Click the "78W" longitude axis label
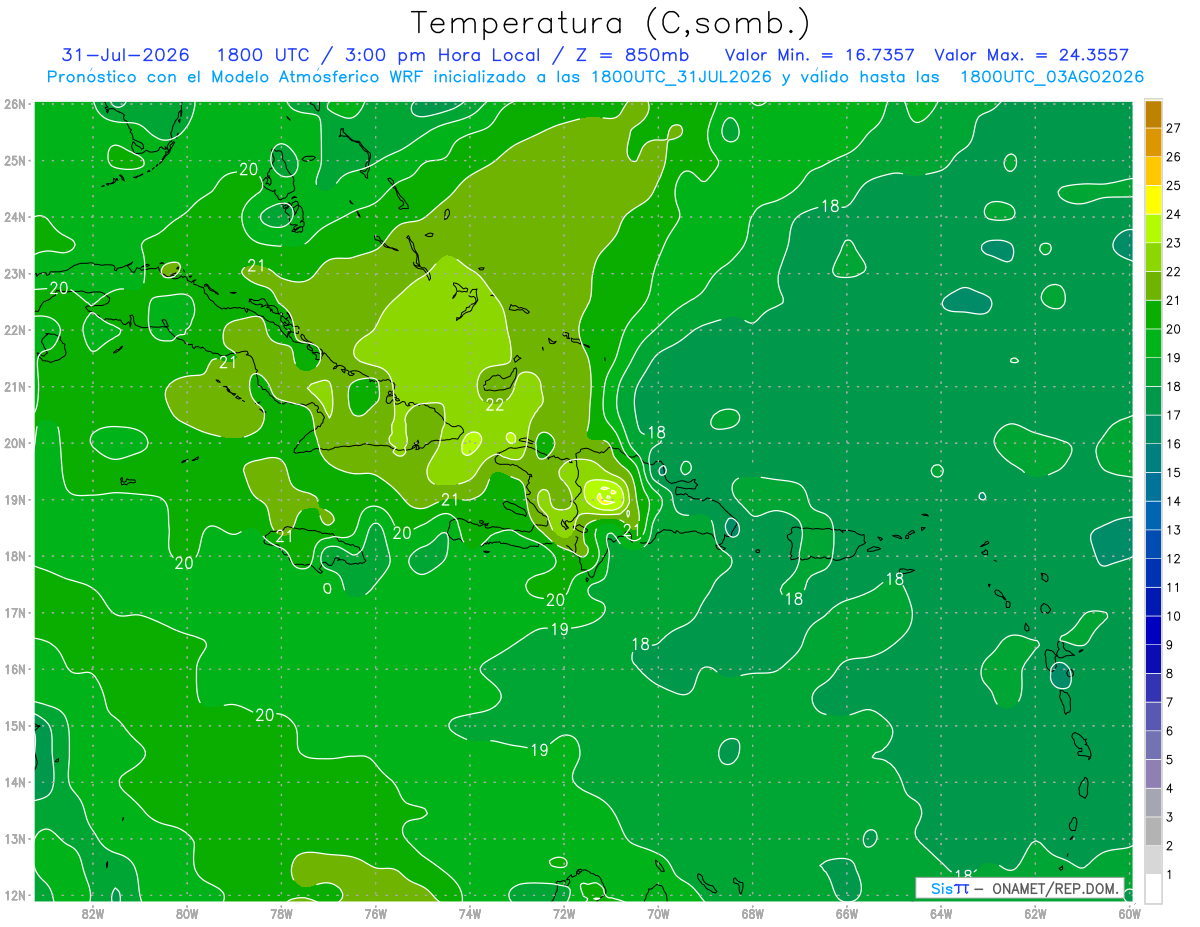The height and width of the screenshot is (927, 1200). pyautogui.click(x=281, y=913)
